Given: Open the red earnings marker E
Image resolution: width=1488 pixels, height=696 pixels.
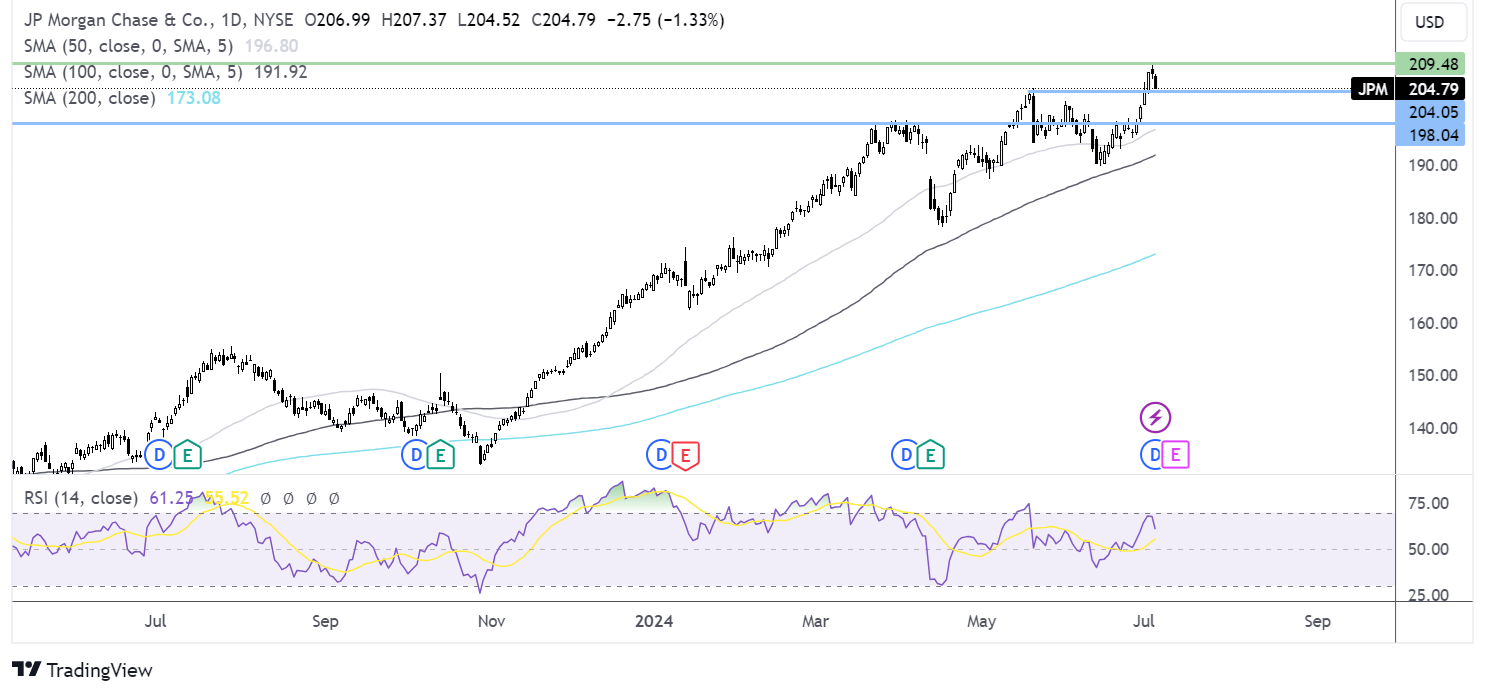Looking at the screenshot, I should click(685, 456).
